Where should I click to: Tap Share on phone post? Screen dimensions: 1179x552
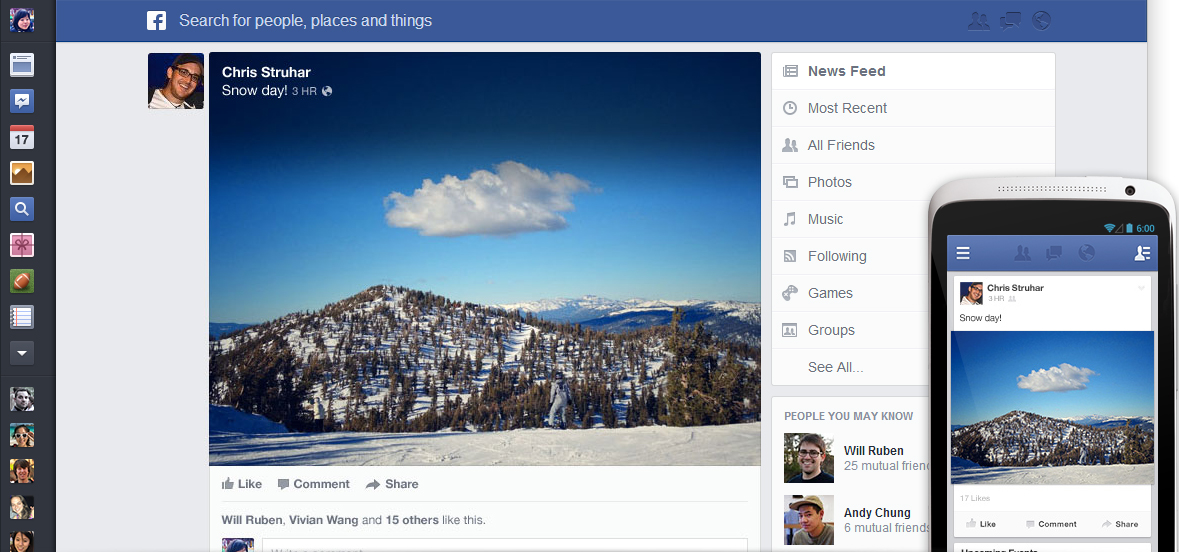pos(1120,524)
